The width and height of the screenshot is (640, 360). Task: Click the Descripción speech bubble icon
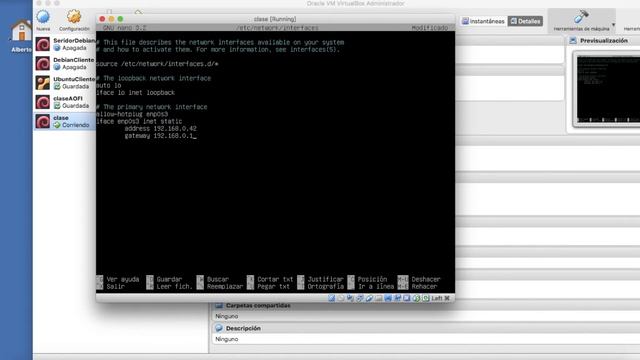219,328
